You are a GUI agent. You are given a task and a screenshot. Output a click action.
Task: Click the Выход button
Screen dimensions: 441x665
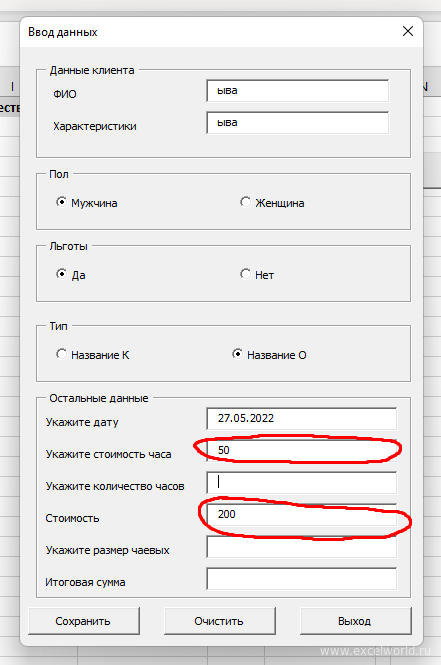pyautogui.click(x=355, y=621)
